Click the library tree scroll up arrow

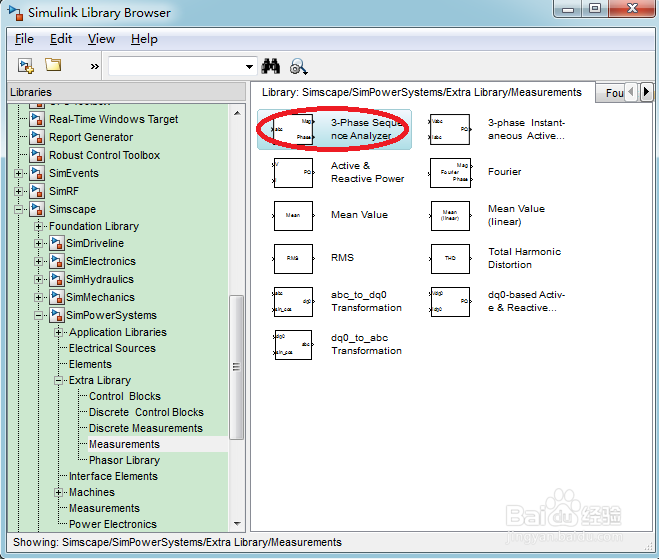(x=237, y=113)
